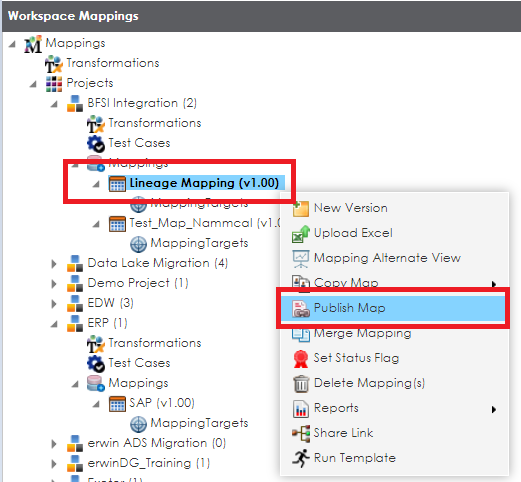Click the root Mappings M icon

coord(33,44)
